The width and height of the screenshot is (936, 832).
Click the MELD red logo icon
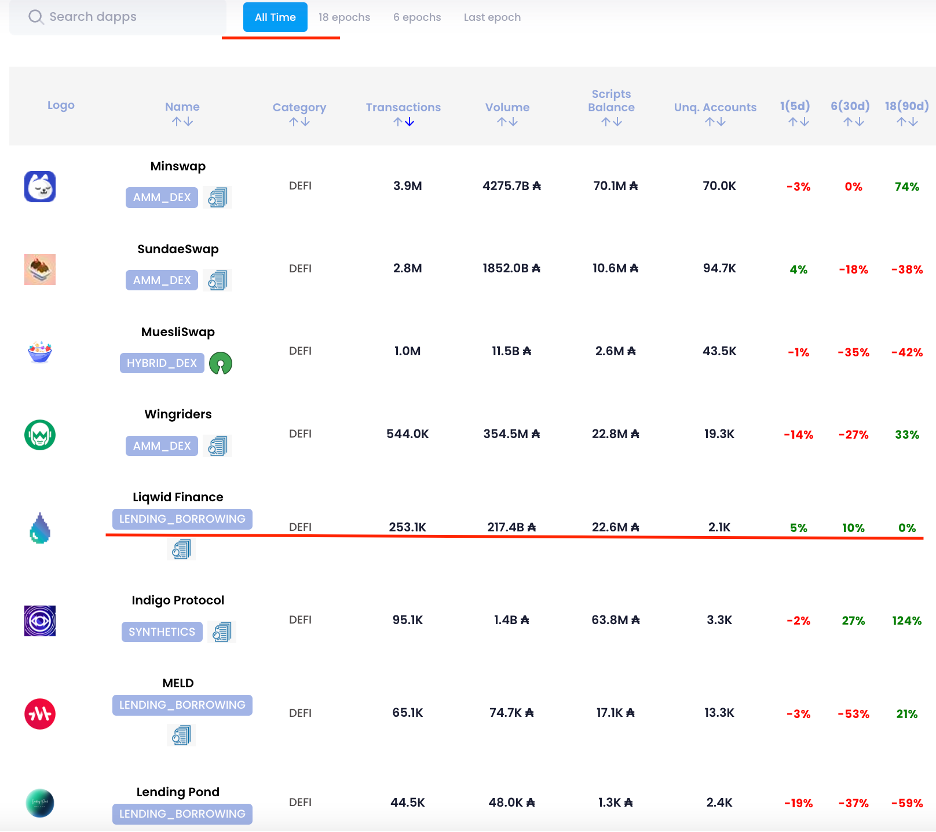click(x=40, y=713)
